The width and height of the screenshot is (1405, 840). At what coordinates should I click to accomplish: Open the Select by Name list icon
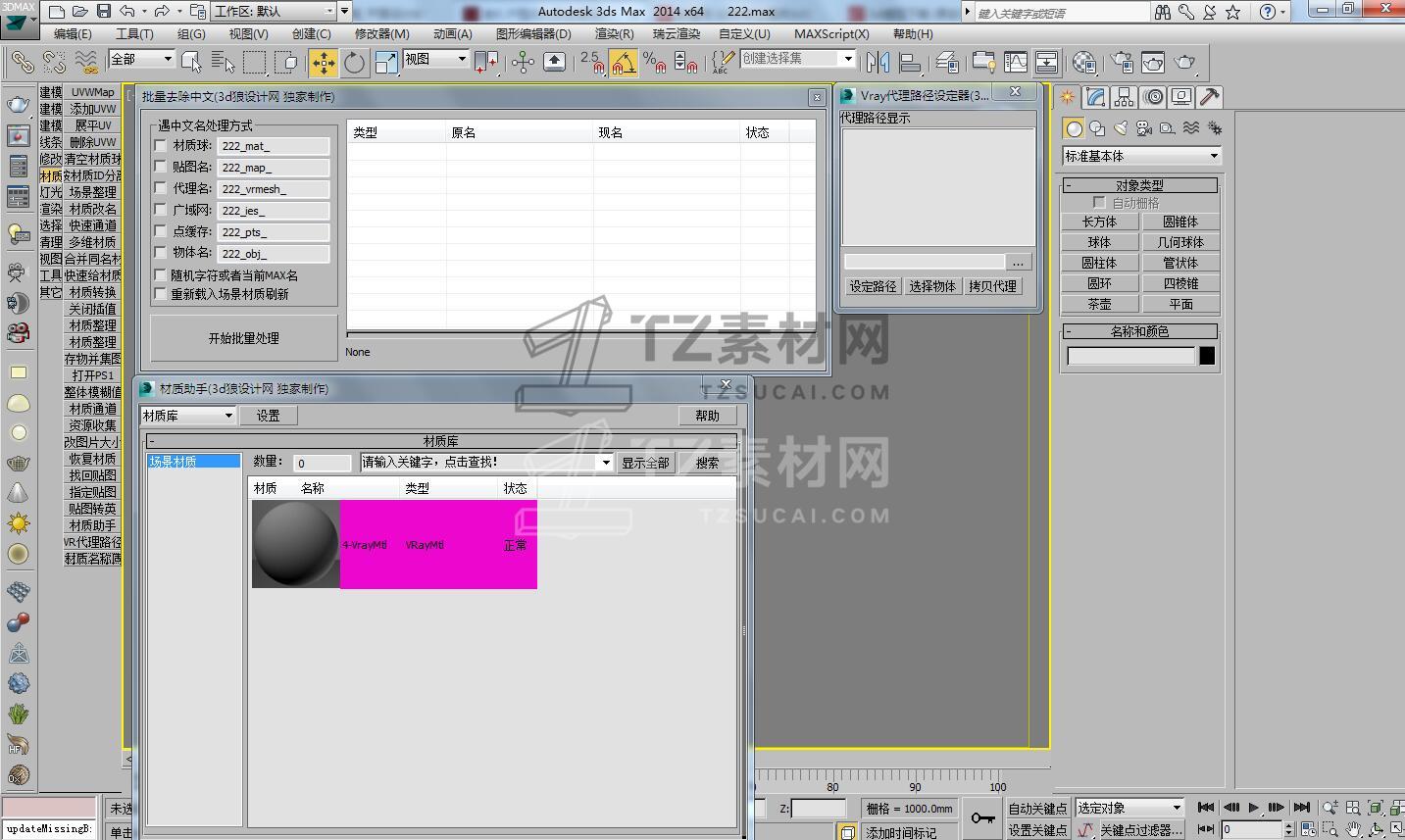(x=223, y=63)
